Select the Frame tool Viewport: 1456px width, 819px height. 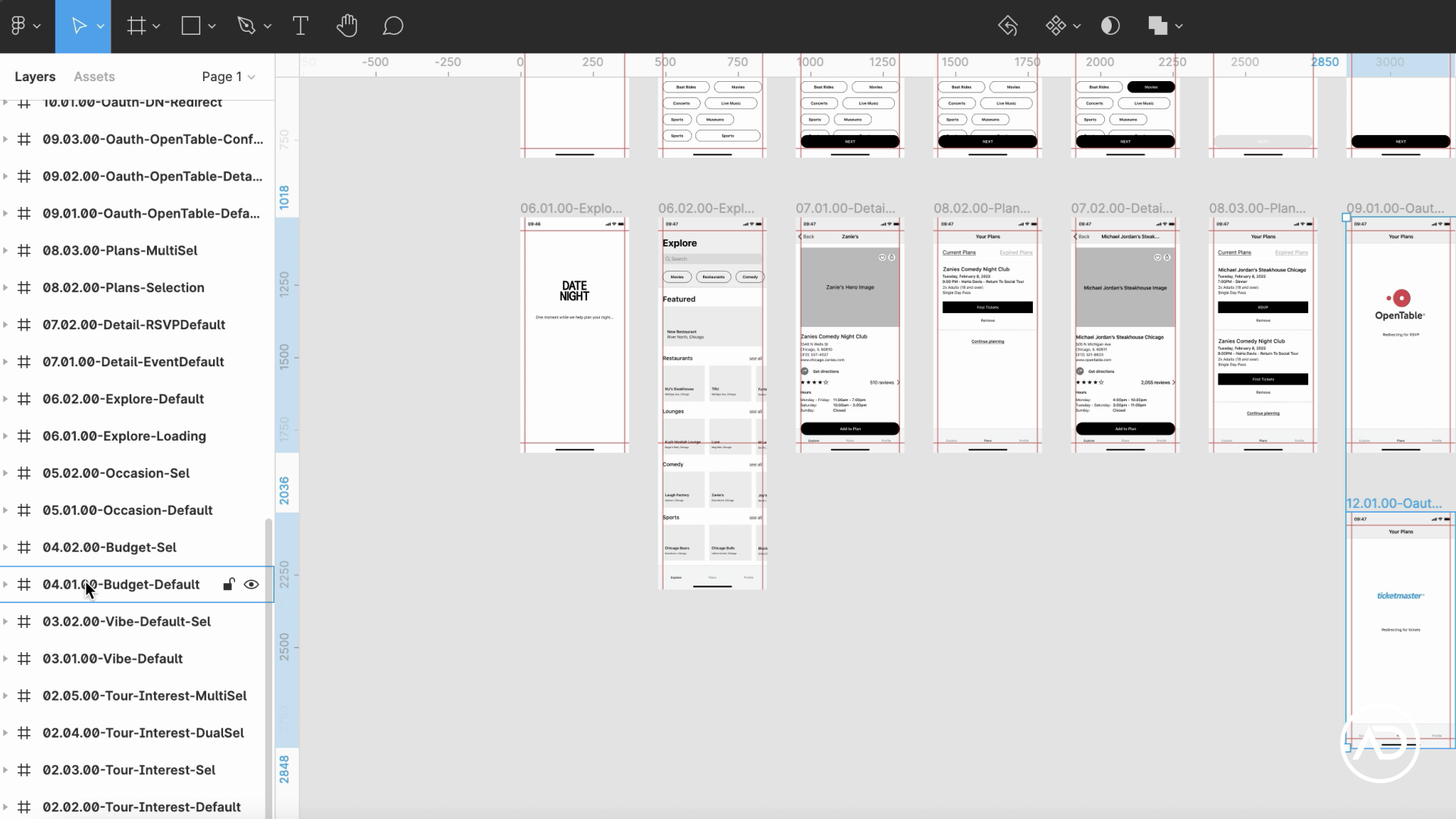tap(137, 25)
